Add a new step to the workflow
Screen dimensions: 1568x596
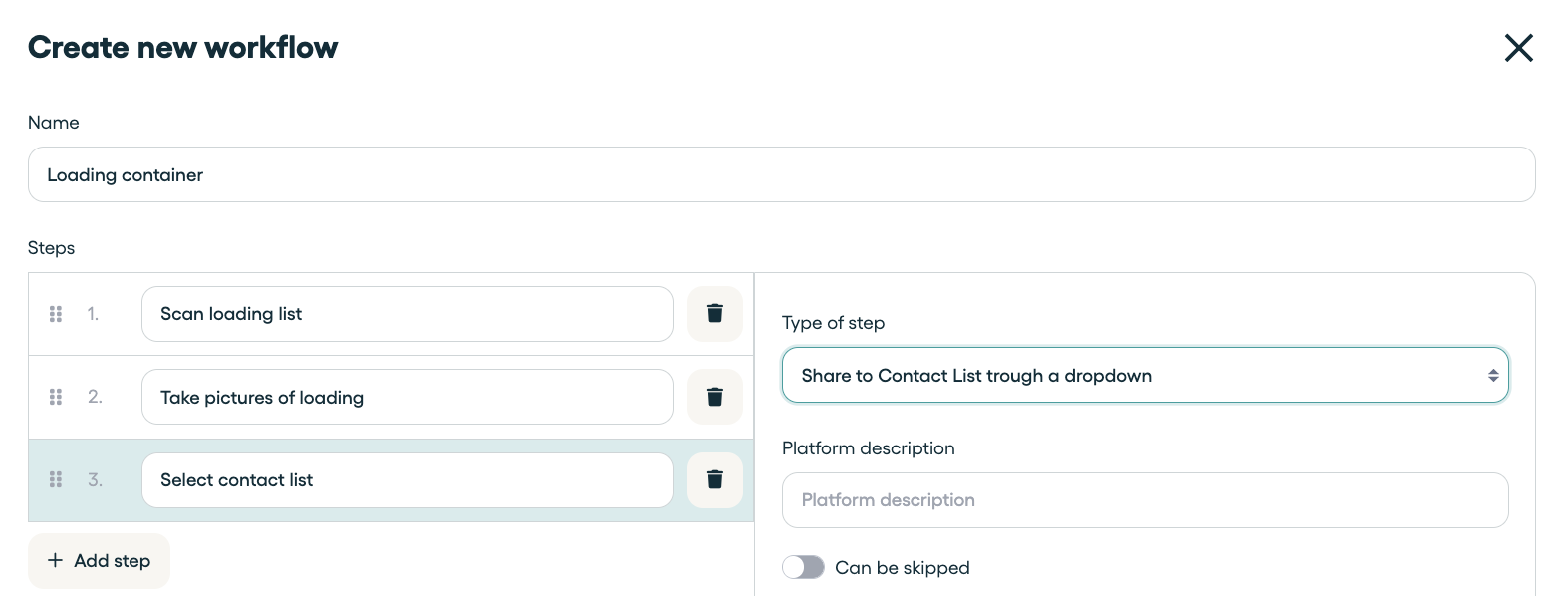tap(99, 561)
